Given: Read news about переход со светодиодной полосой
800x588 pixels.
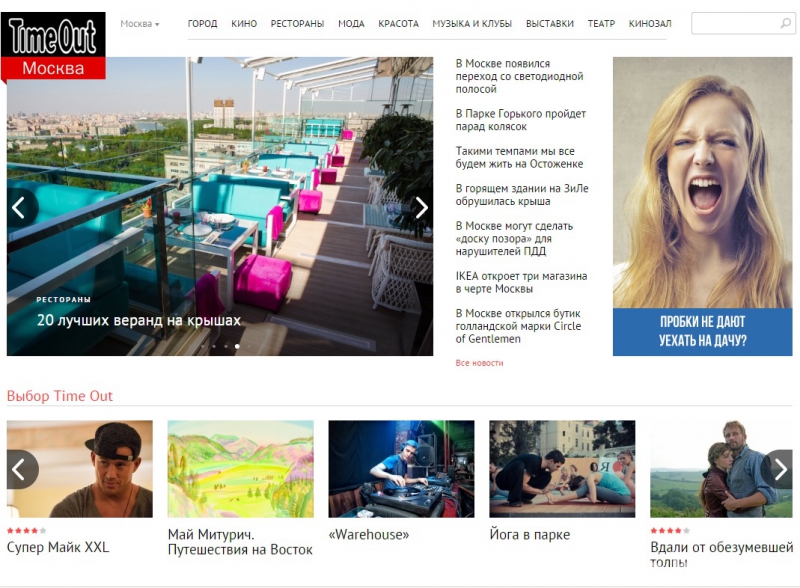Looking at the screenshot, I should (519, 77).
